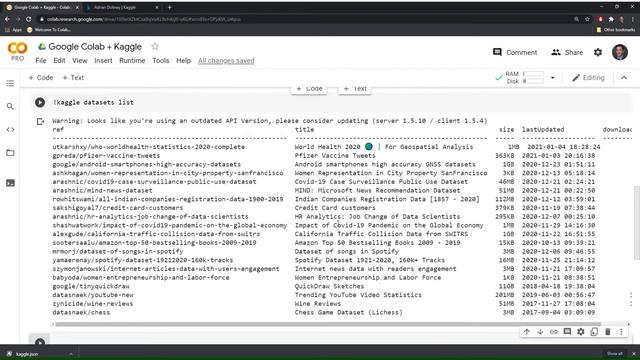Image resolution: width=640 pixels, height=360 pixels.
Task: Open the search sidebar icon
Action: pyautogui.click(x=10, y=107)
